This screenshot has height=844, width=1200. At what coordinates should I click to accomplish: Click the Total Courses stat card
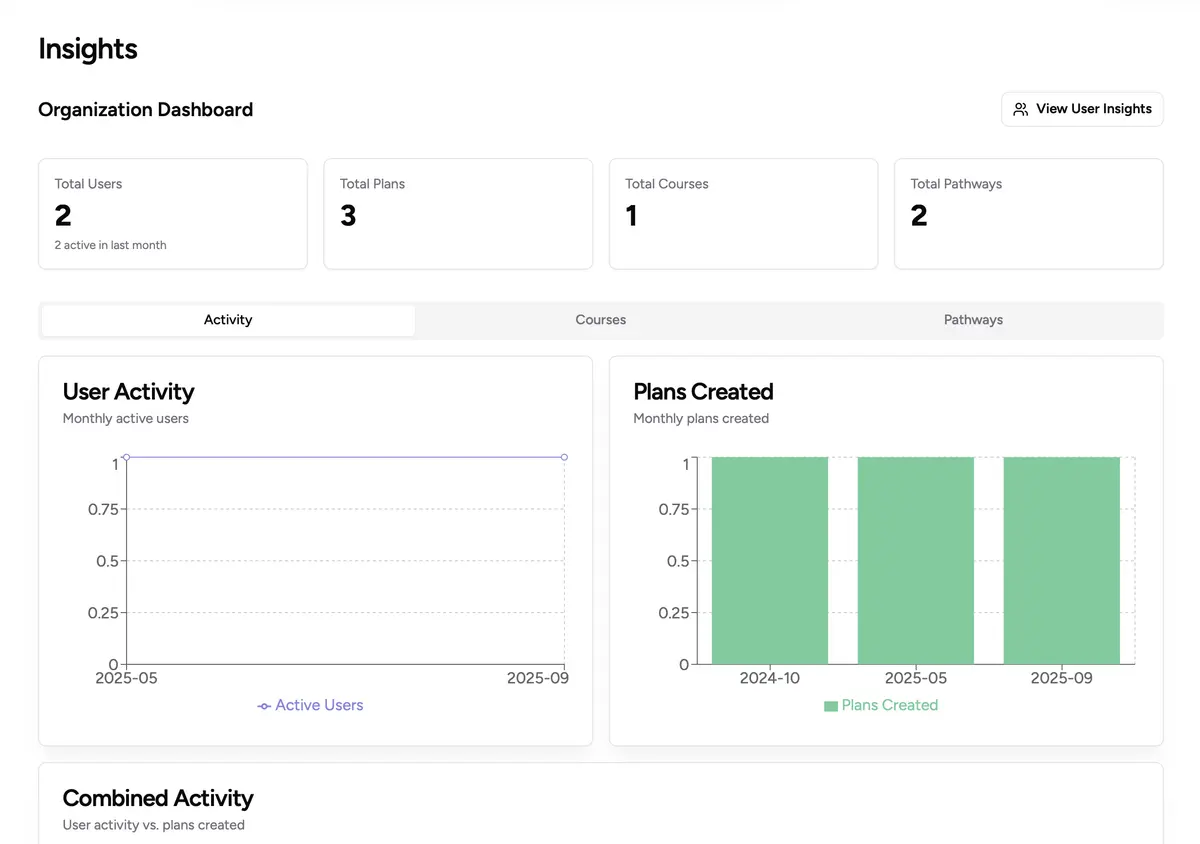click(x=742, y=213)
